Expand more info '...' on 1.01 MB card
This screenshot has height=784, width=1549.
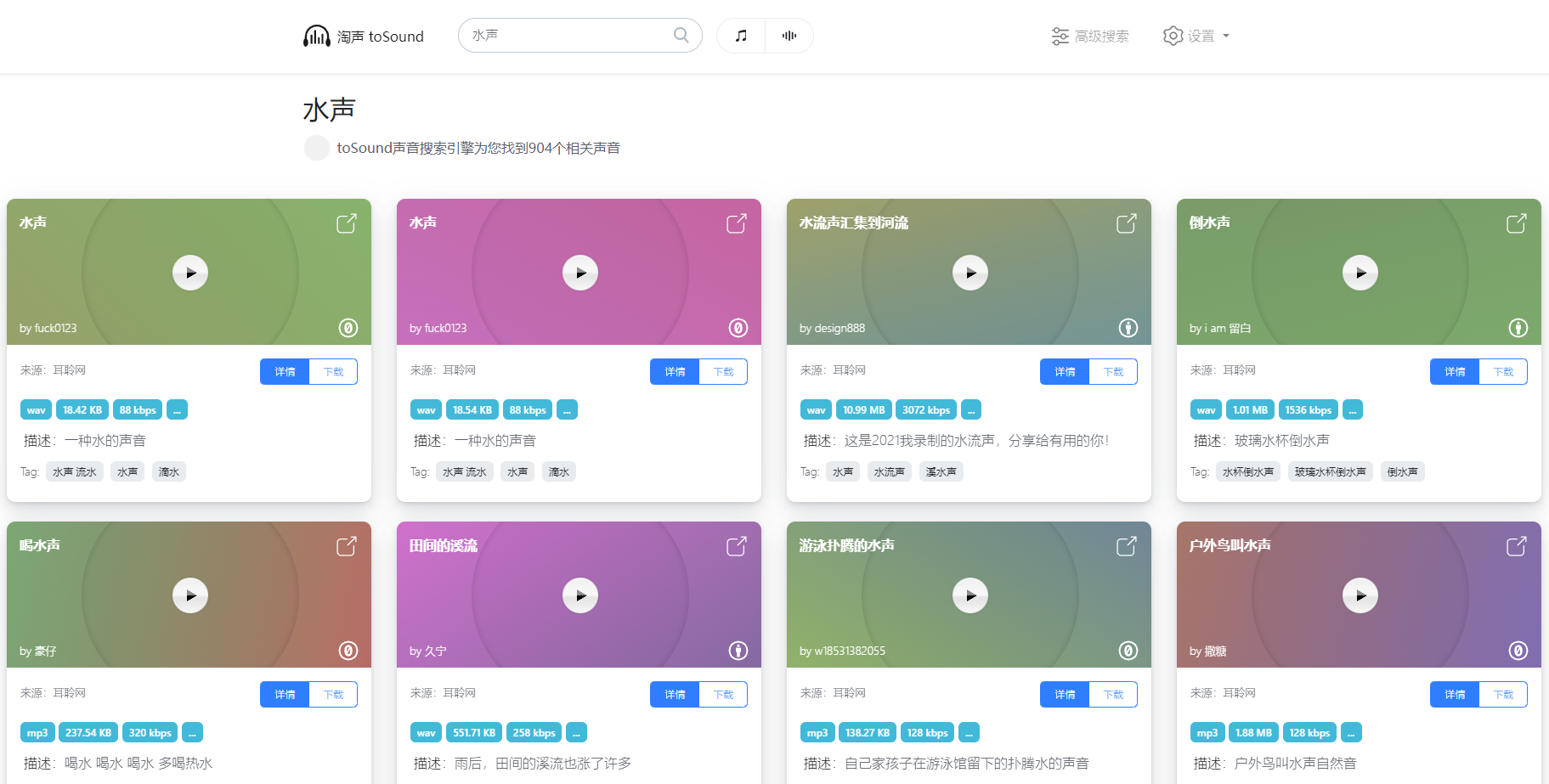click(1352, 409)
